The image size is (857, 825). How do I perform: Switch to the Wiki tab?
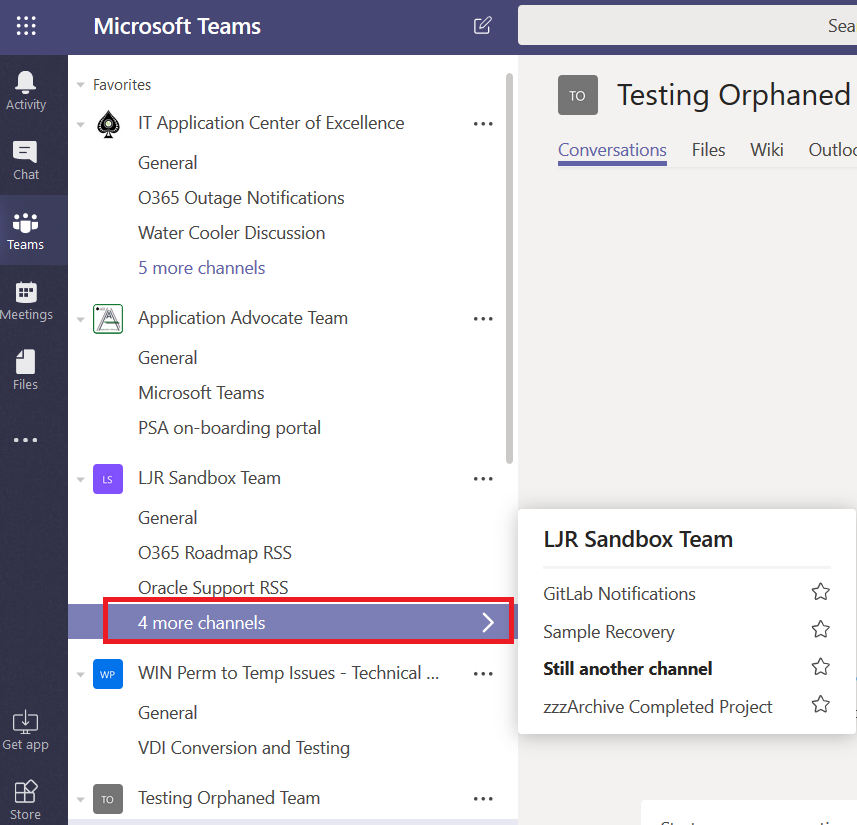pyautogui.click(x=766, y=150)
